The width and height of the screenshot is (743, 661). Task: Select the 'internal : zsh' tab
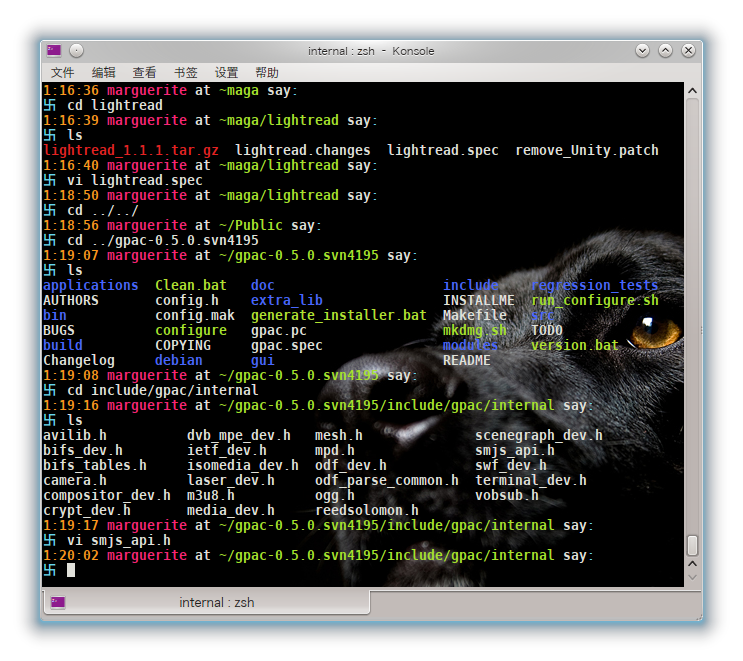coord(207,602)
